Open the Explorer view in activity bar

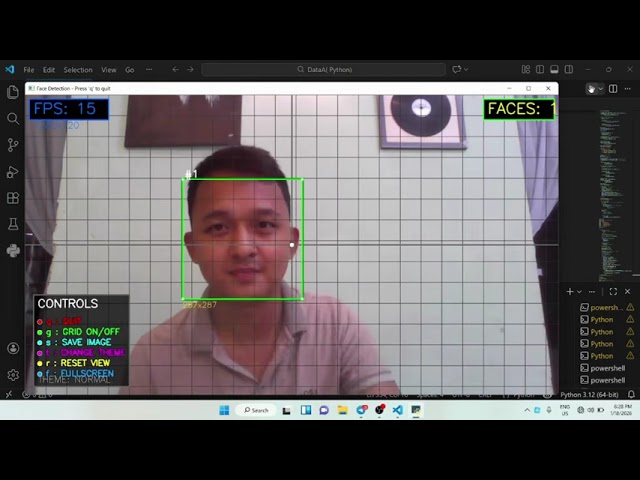[x=13, y=92]
